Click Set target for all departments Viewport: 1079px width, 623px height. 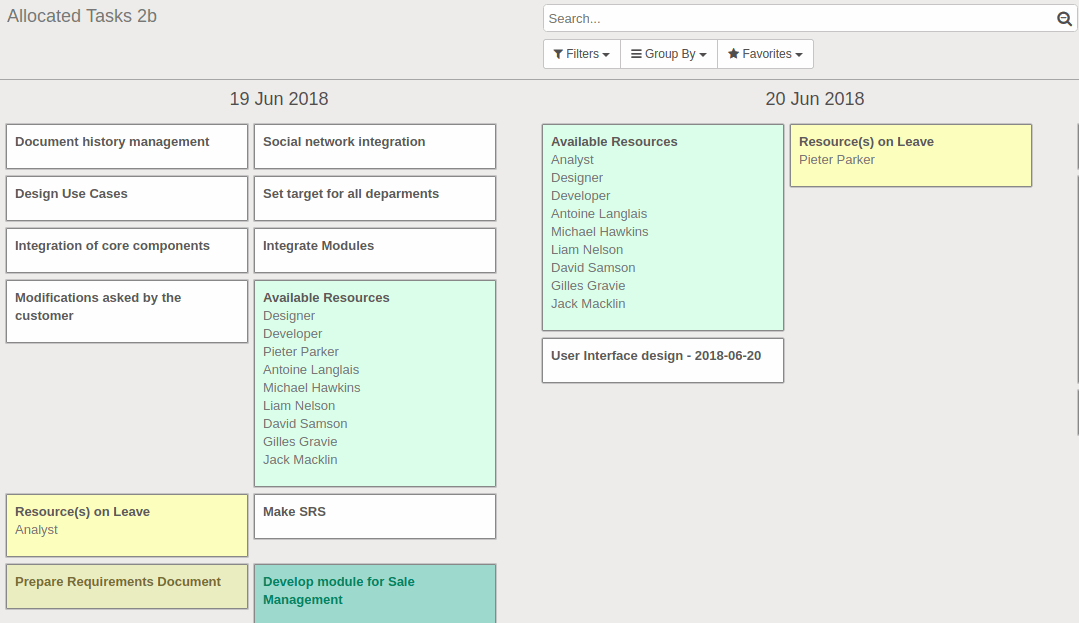coord(374,198)
